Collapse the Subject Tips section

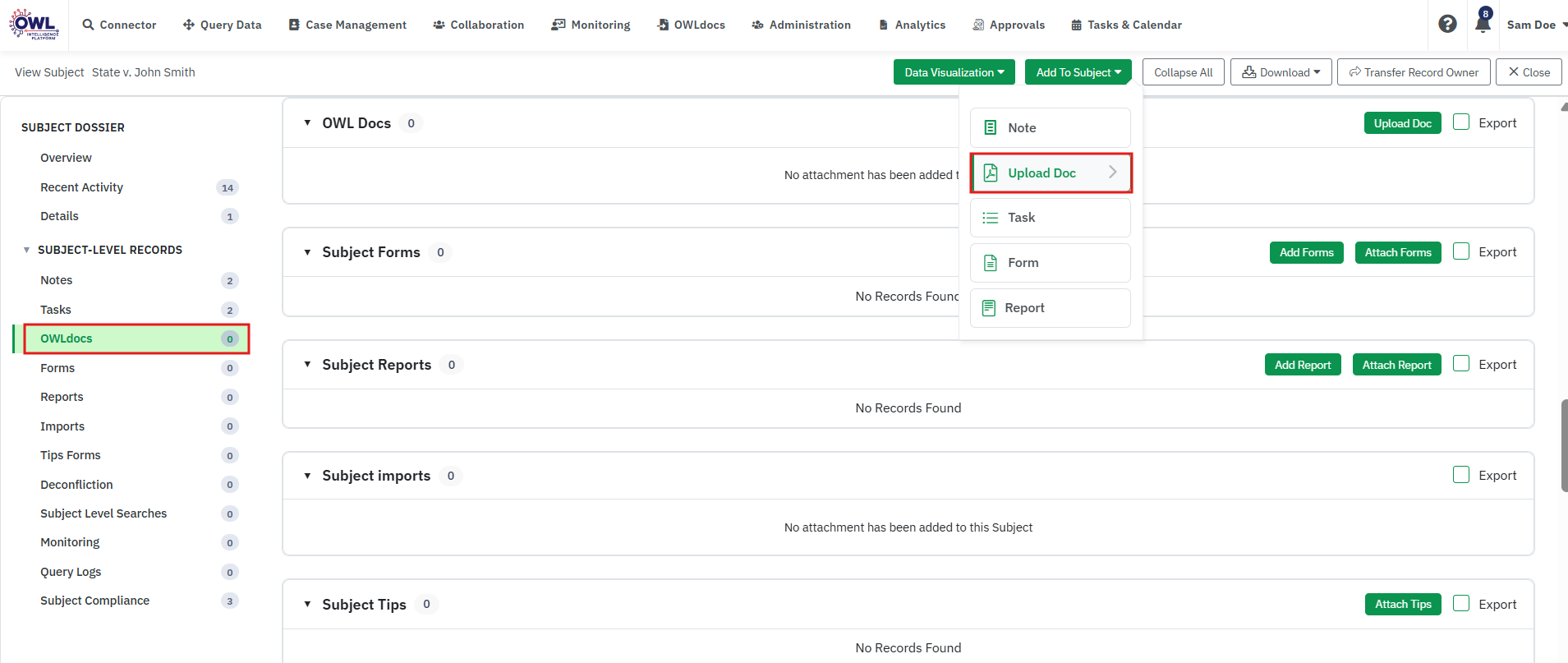point(307,605)
